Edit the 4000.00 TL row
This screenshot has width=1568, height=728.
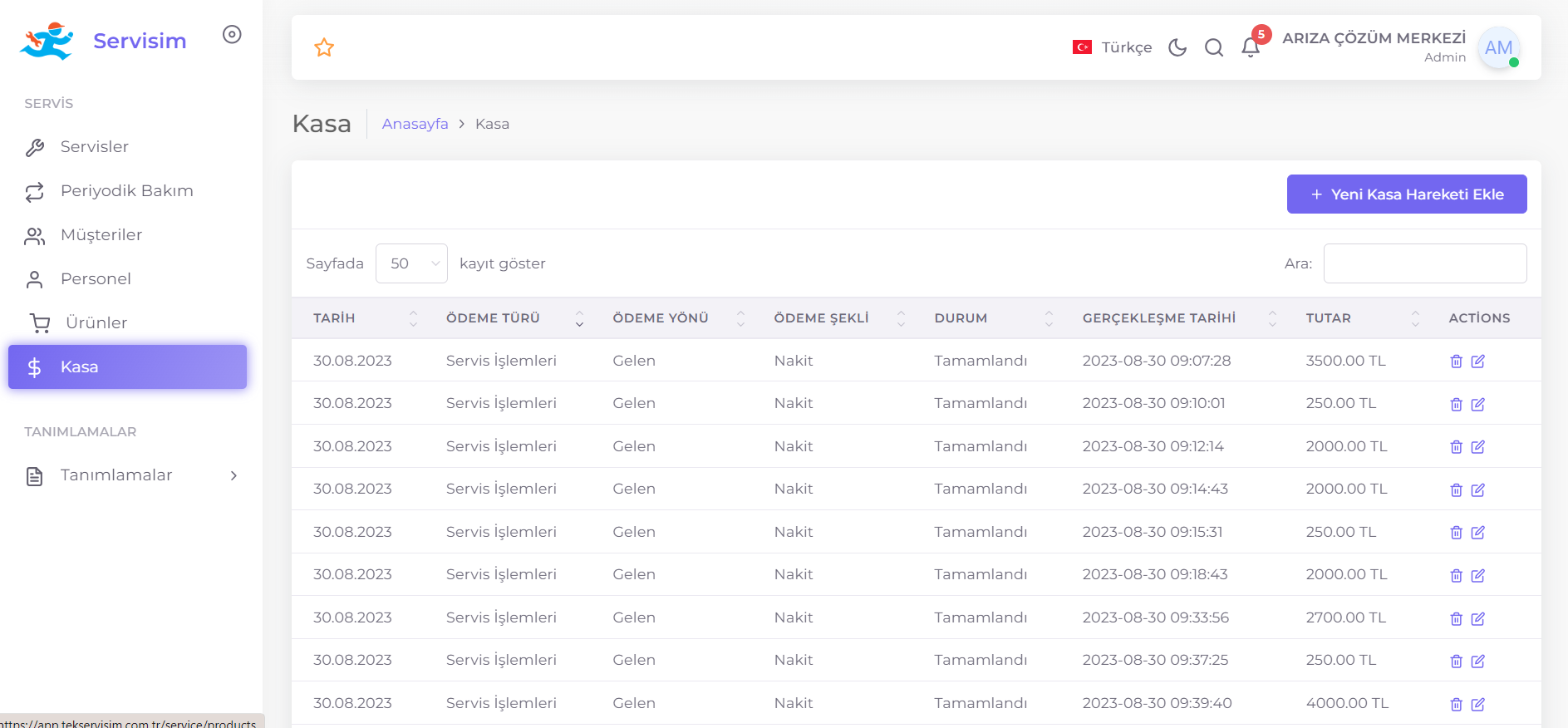(x=1477, y=705)
